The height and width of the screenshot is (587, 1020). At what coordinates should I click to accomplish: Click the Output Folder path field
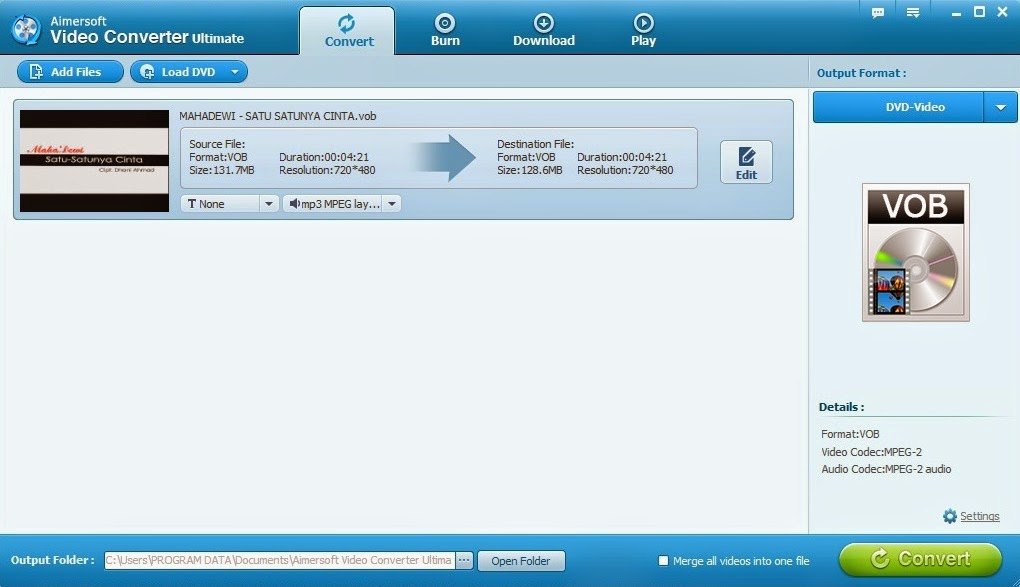point(280,560)
